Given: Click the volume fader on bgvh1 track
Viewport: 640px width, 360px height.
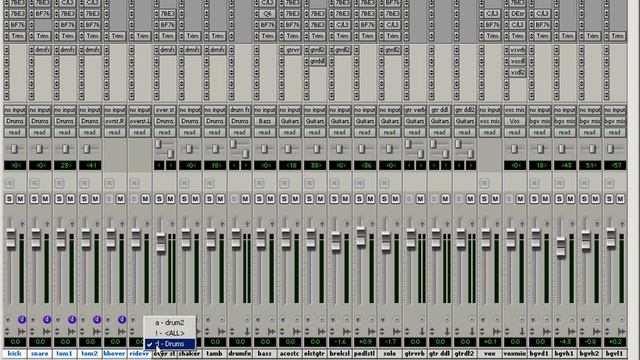Looking at the screenshot, I should [561, 246].
